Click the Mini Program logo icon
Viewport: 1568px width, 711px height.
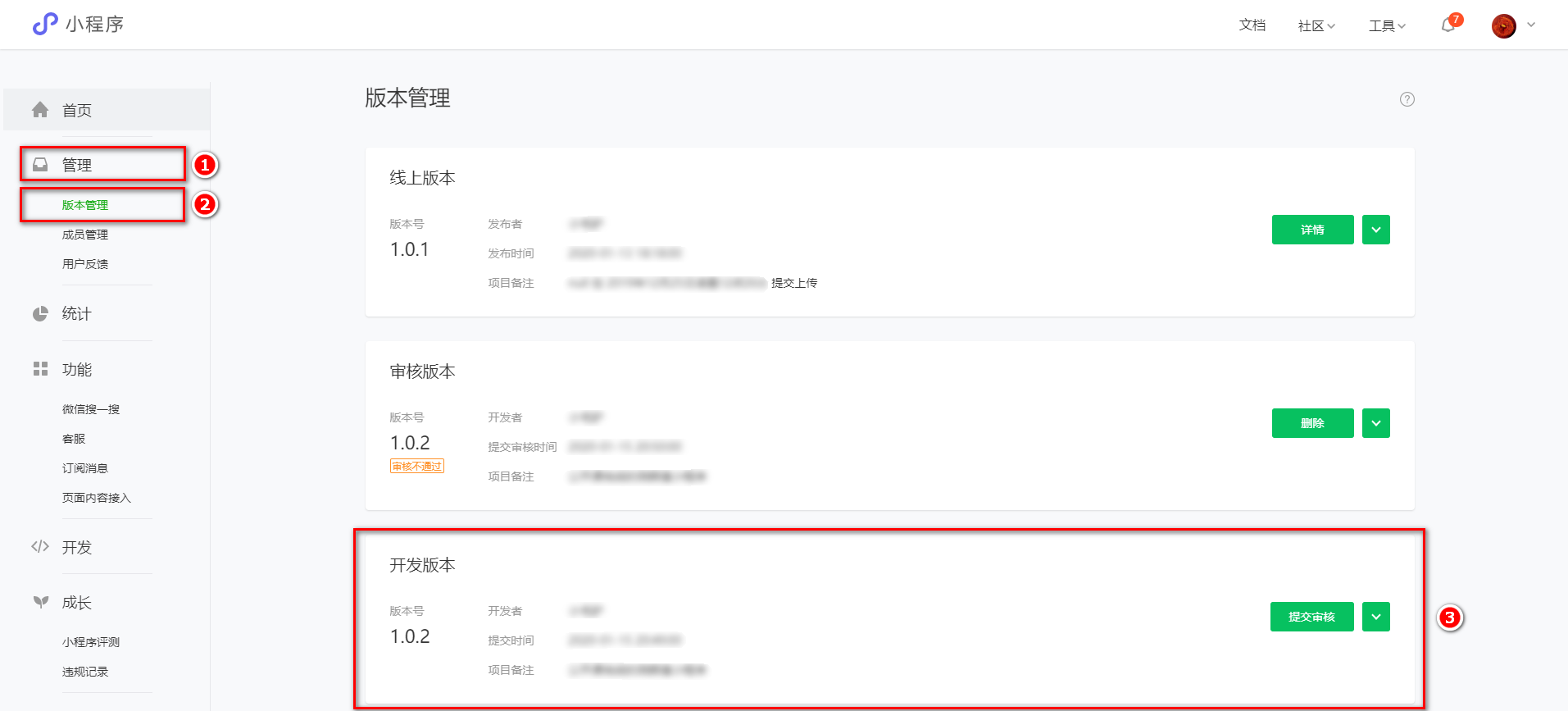point(45,25)
